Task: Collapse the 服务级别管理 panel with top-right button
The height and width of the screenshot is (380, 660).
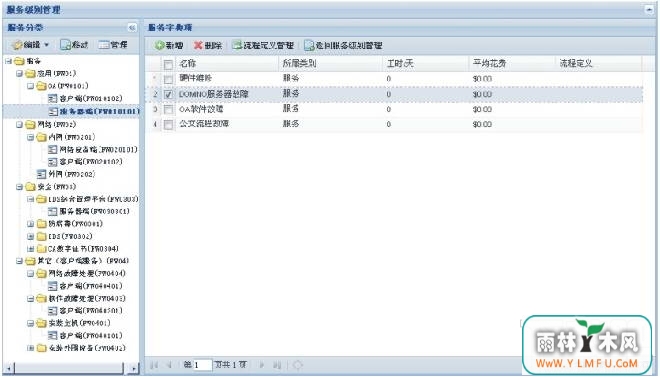Action: pos(649,9)
